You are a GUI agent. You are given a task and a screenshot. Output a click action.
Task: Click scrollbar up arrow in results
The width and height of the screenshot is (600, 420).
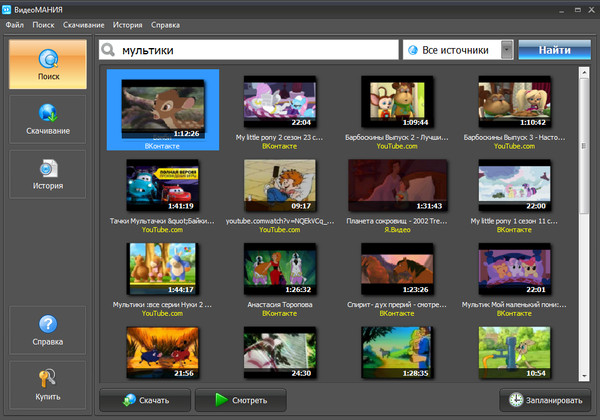click(x=584, y=73)
